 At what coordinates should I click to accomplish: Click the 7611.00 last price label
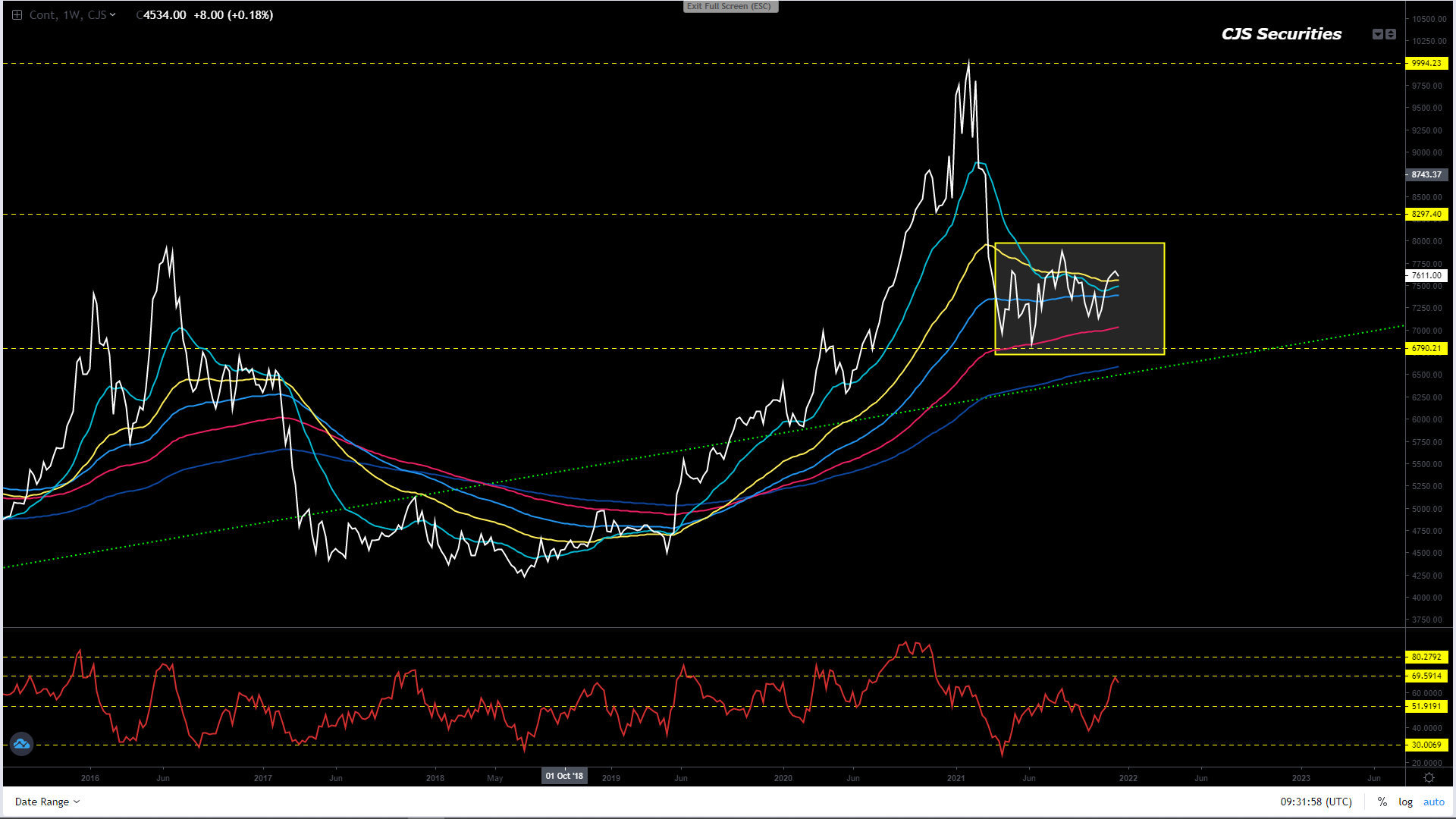click(x=1426, y=276)
